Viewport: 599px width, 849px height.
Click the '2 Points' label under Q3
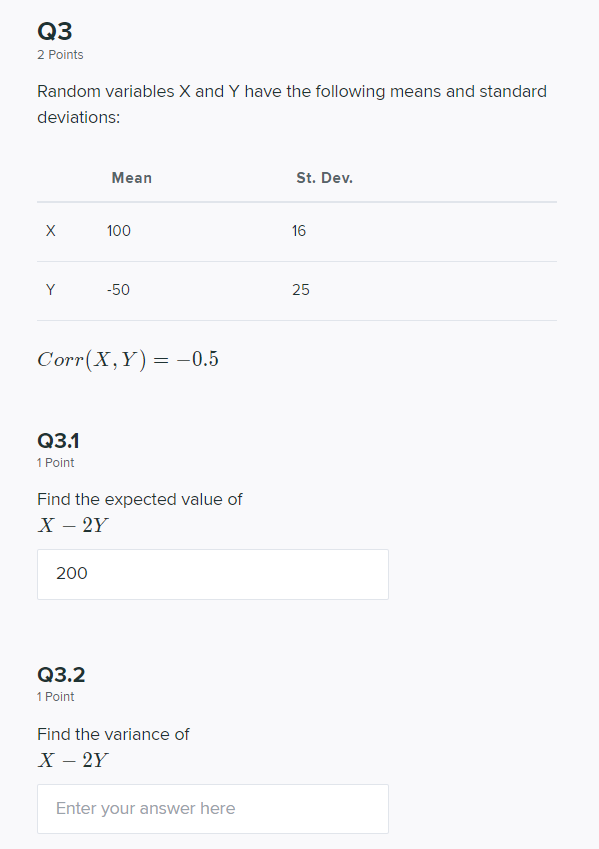(x=59, y=55)
